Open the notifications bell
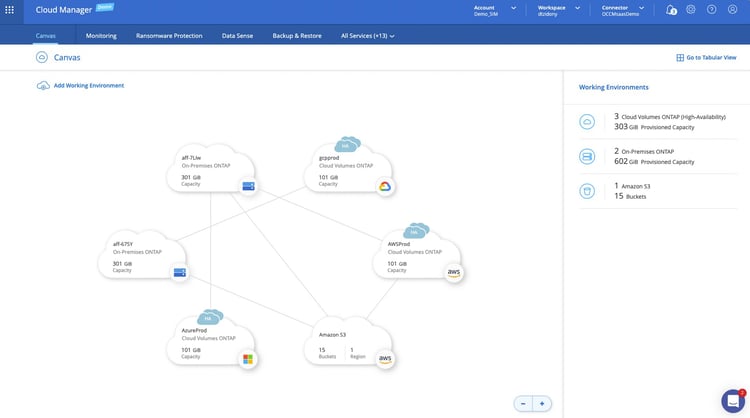This screenshot has width=750, height=418. (x=670, y=9)
